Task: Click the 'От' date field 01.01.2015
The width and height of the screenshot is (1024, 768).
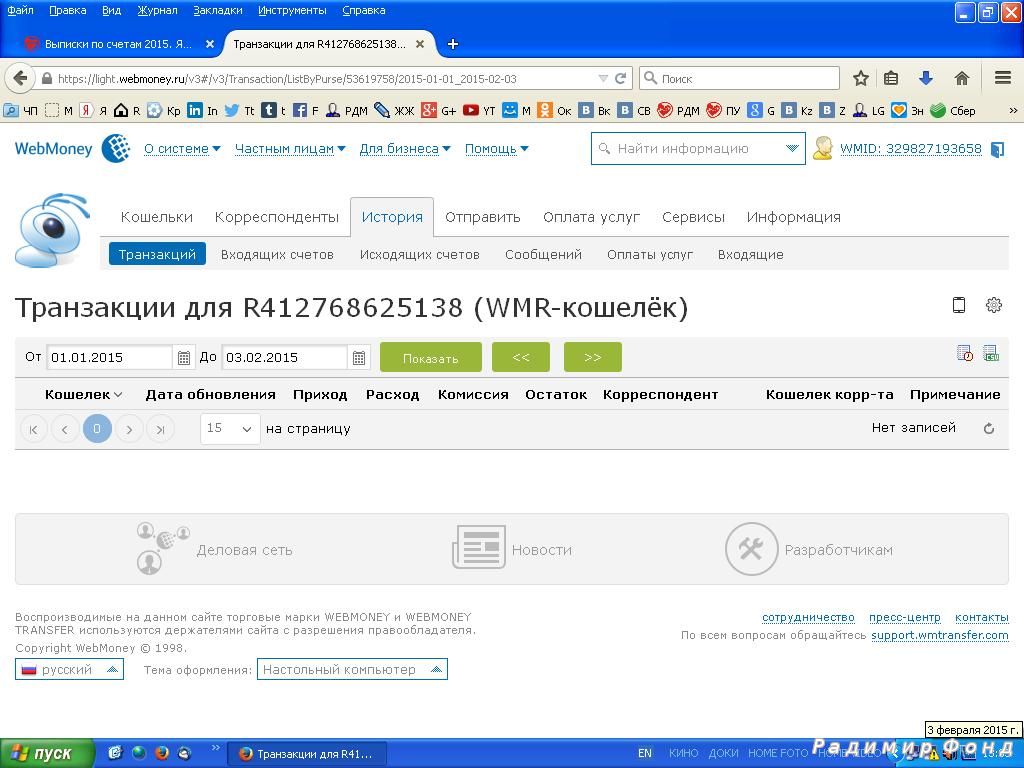Action: (x=109, y=357)
